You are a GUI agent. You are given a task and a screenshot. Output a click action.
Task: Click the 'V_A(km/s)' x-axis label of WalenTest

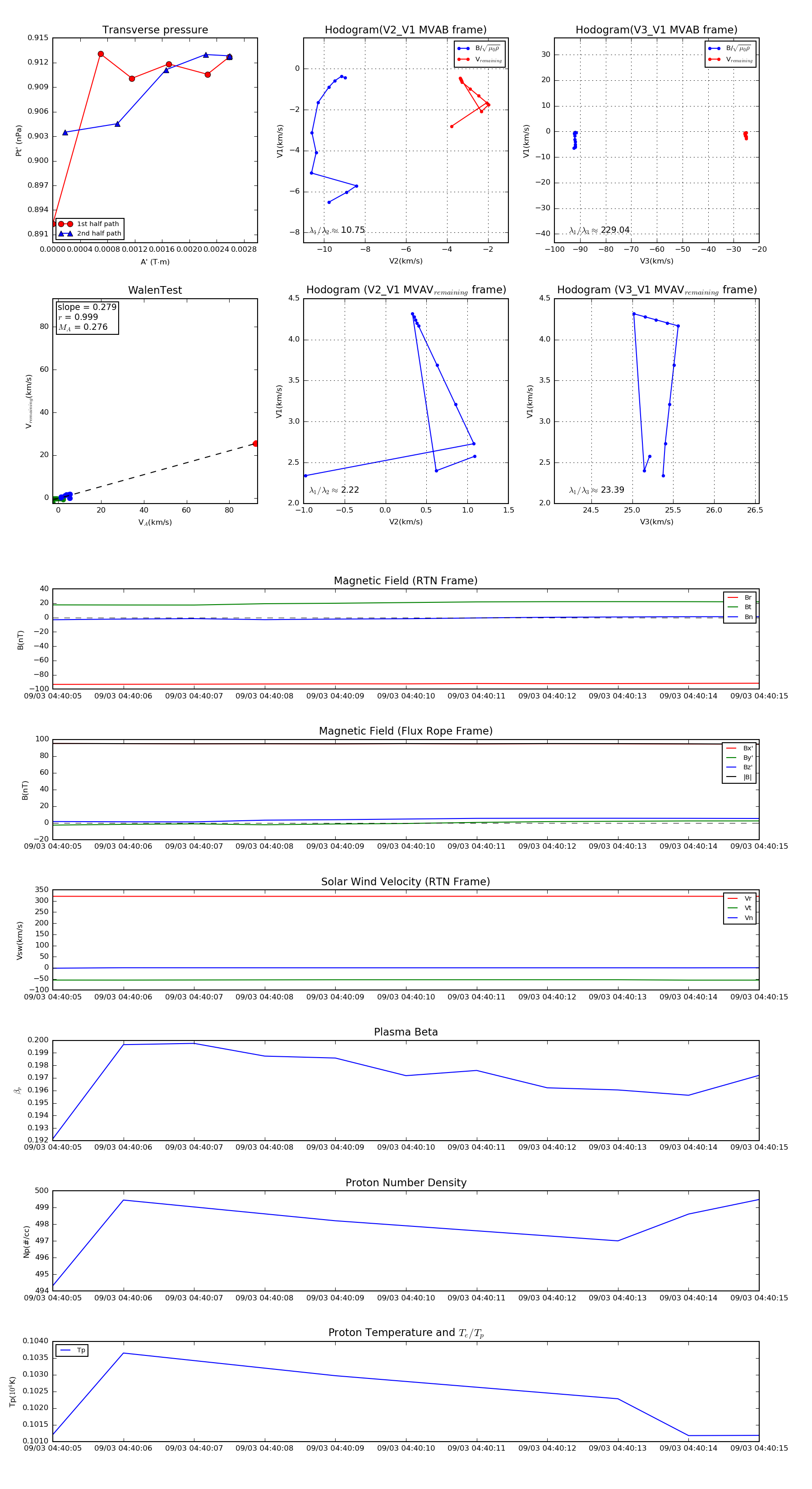(155, 522)
